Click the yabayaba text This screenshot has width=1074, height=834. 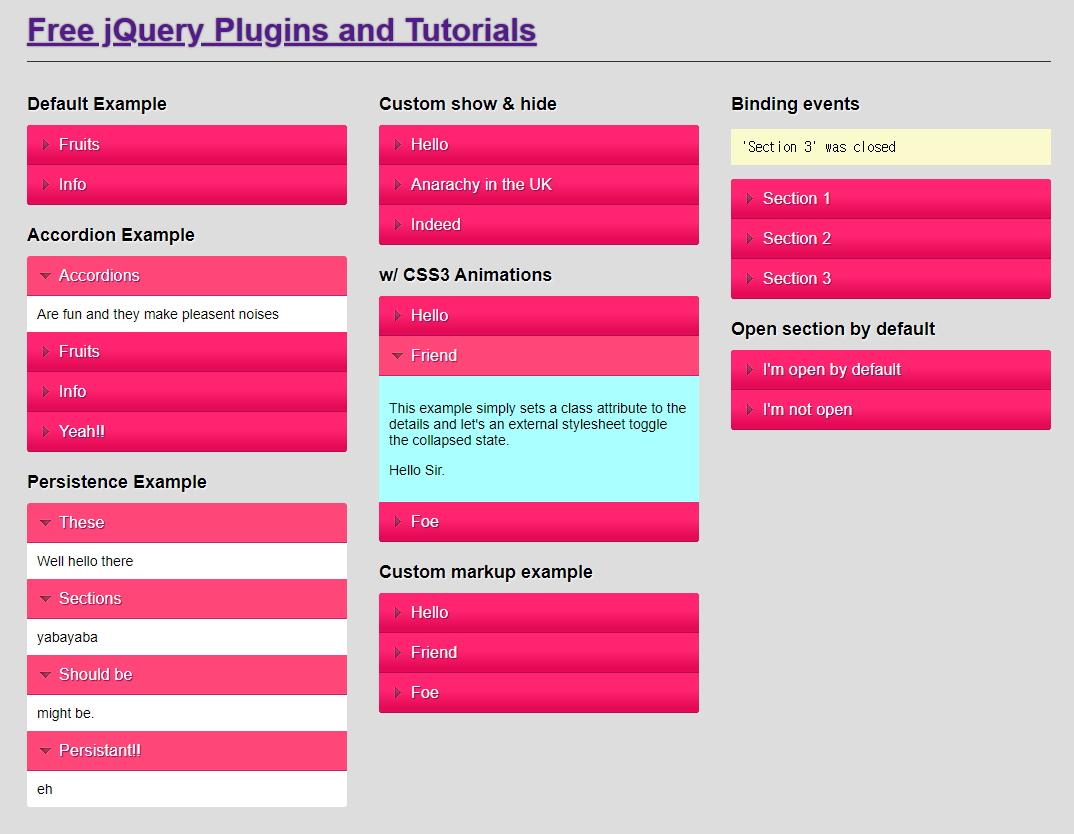67,637
